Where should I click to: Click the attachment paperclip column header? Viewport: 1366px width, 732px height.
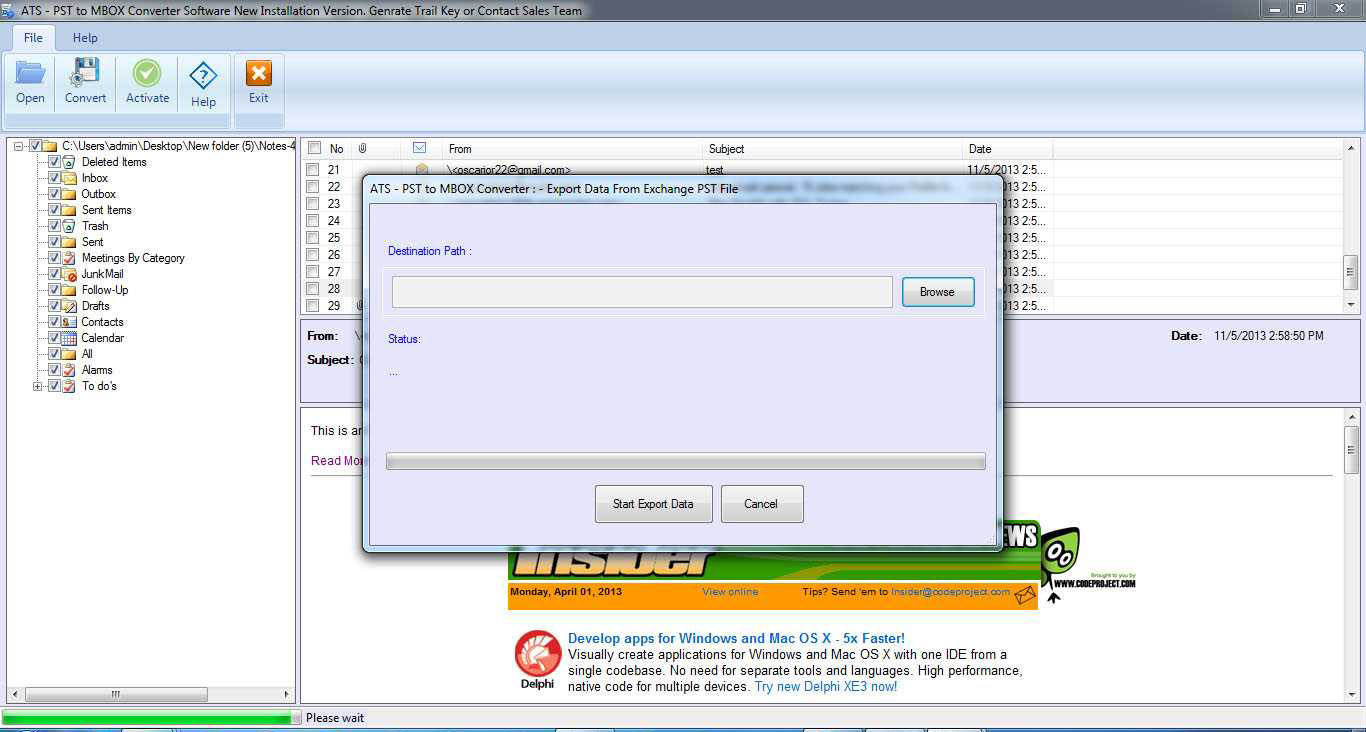(x=362, y=148)
